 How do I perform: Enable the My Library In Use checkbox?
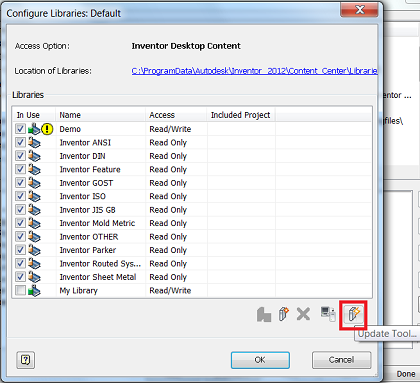20,291
